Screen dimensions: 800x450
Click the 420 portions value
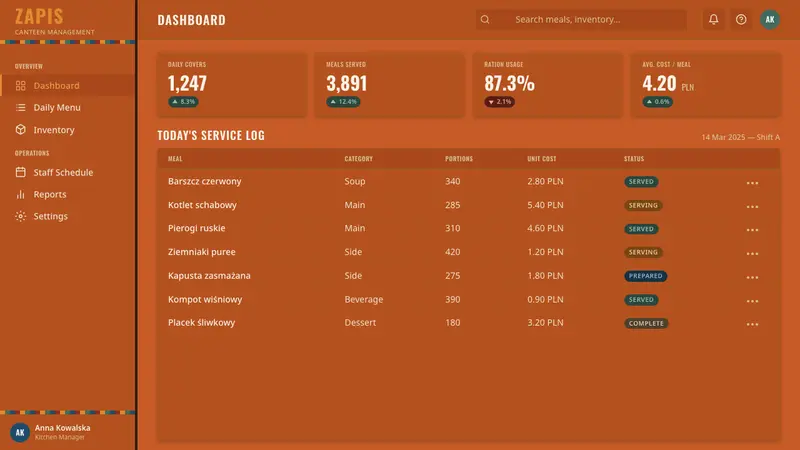(x=453, y=252)
